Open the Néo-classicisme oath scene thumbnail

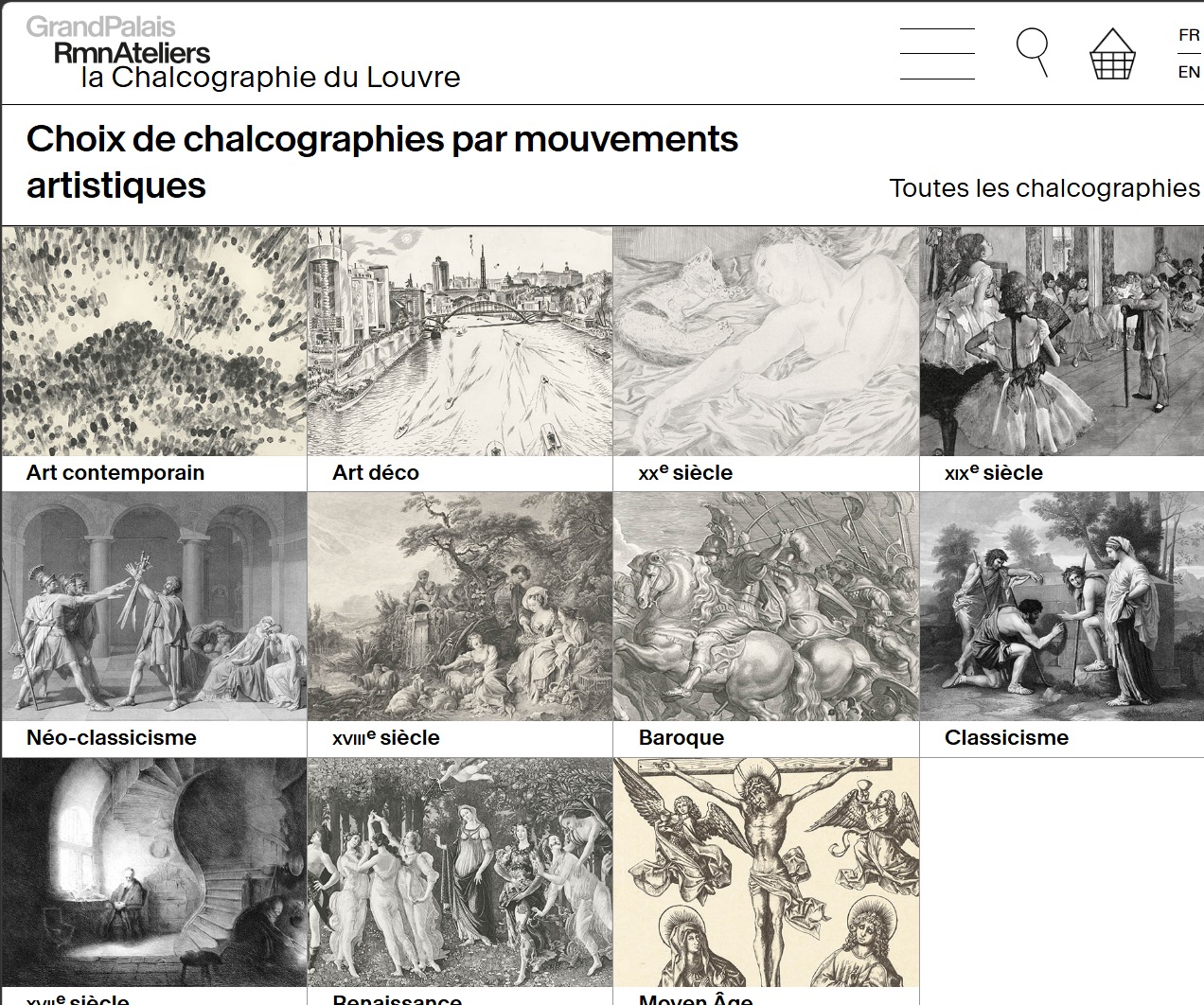(x=154, y=606)
